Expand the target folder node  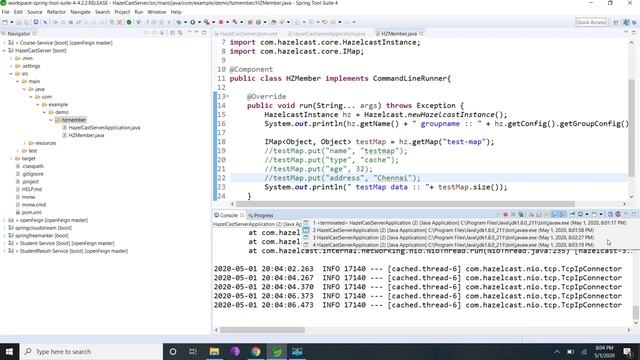(x=11, y=158)
